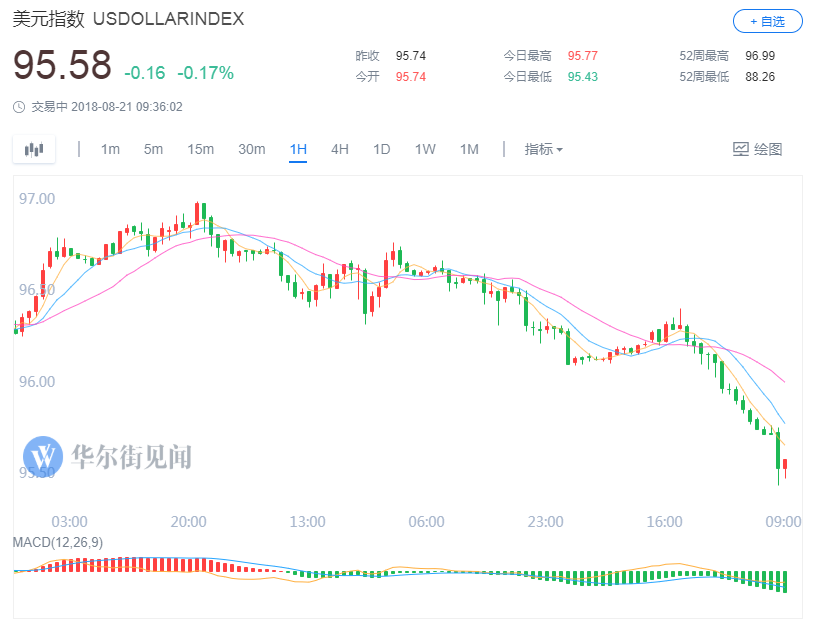
Task: Click the 09:00 time axis label
Action: coord(783,522)
